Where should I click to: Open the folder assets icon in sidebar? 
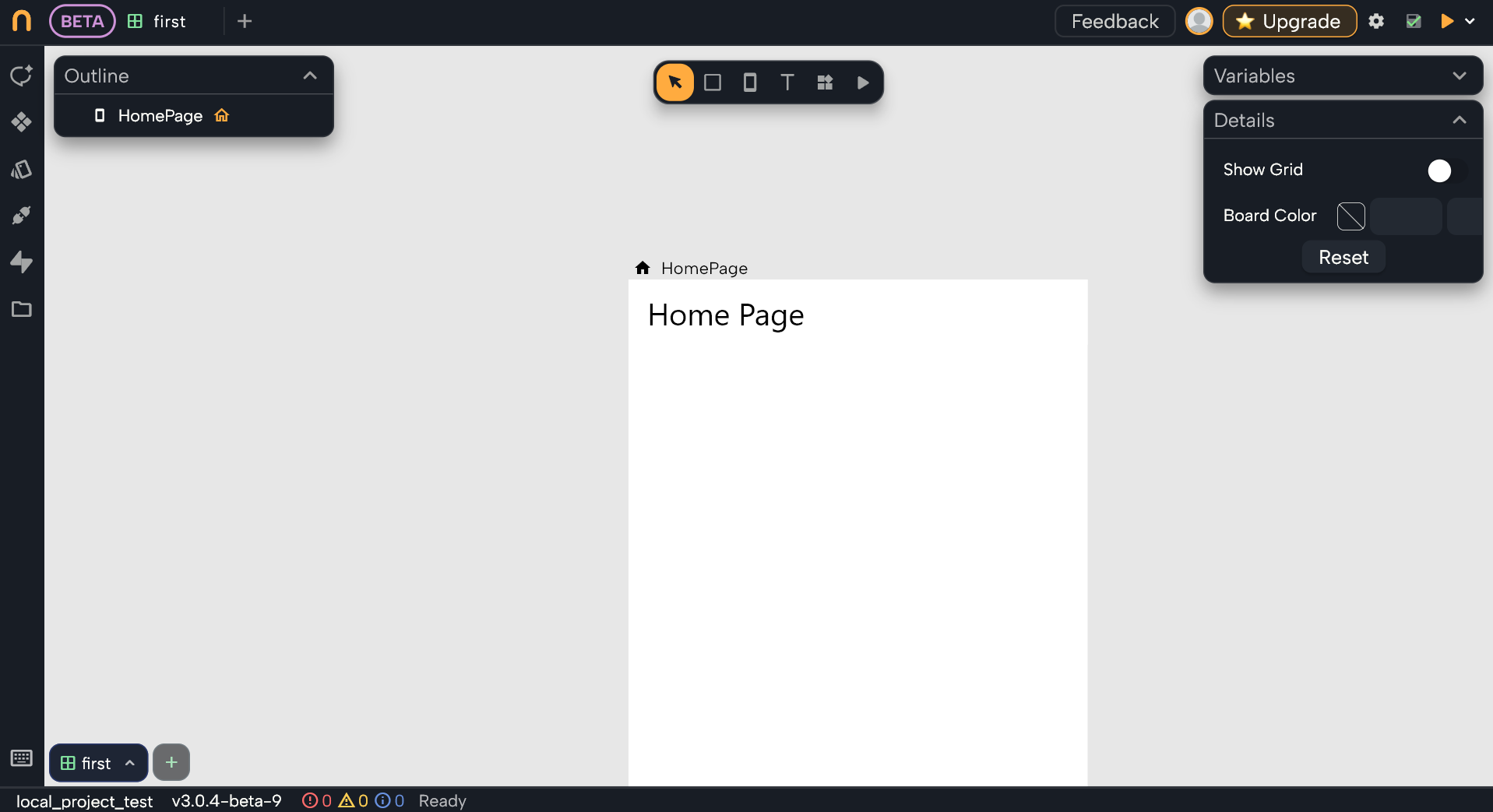click(x=22, y=309)
